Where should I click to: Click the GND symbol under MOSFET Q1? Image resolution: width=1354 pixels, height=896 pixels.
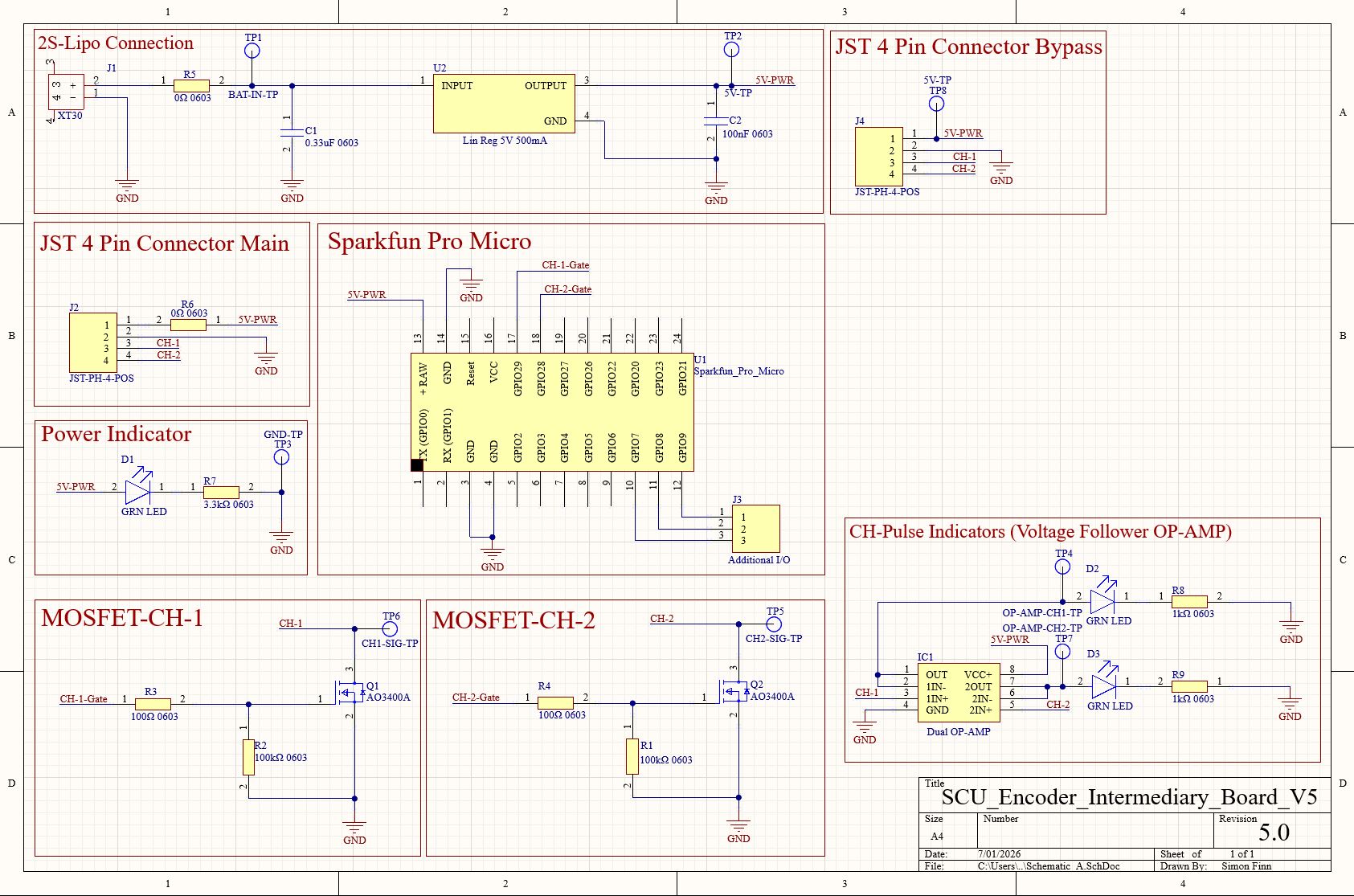354,833
